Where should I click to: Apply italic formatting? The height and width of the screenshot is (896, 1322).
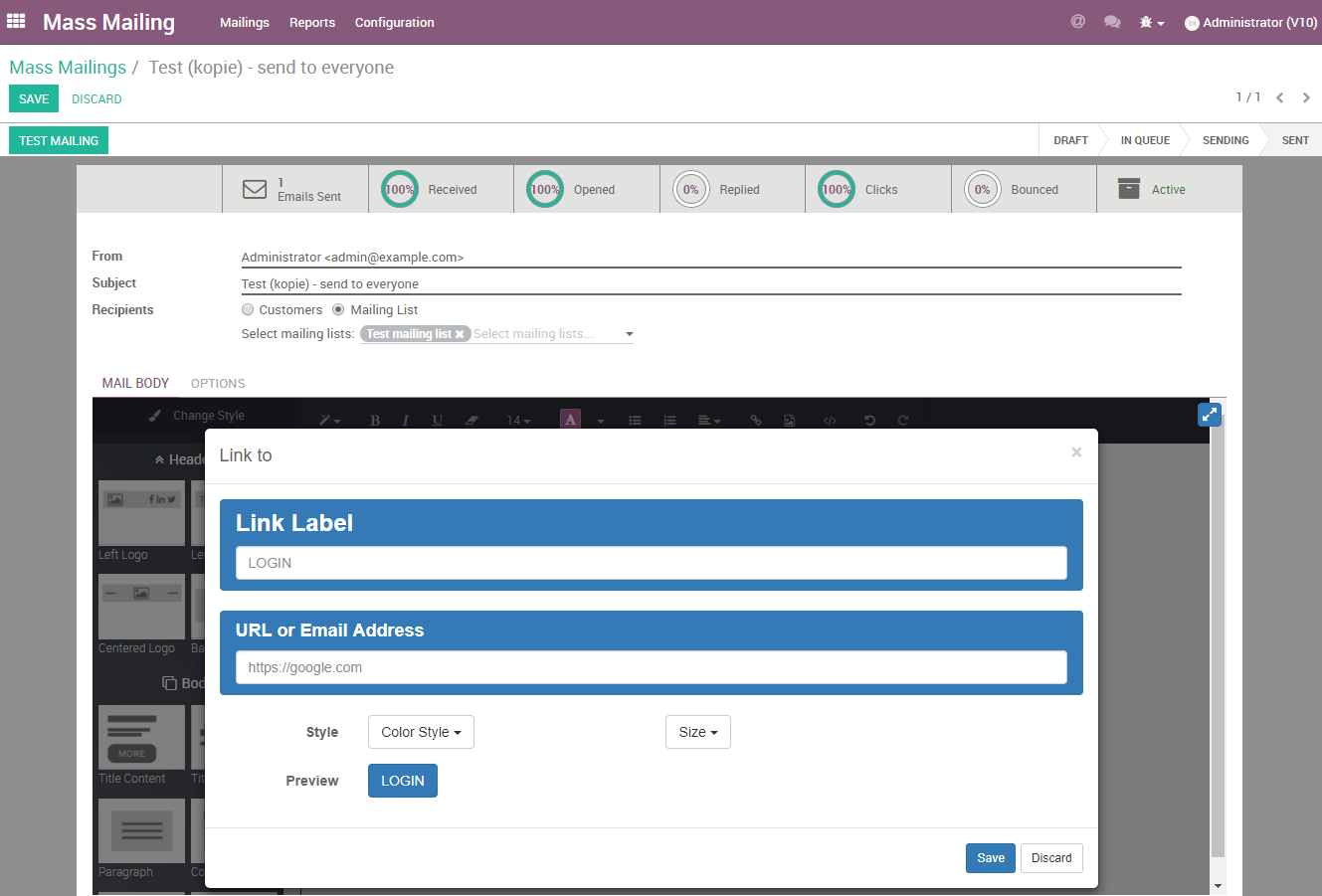click(406, 420)
